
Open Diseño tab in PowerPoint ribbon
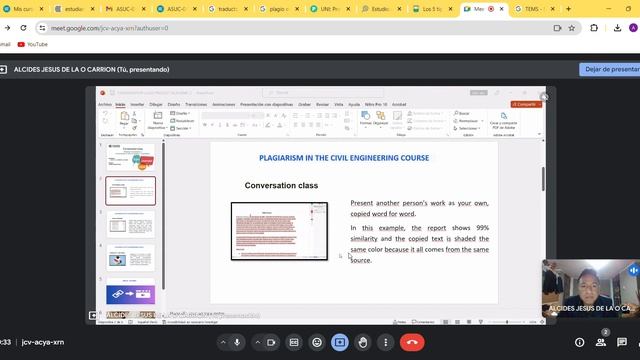[174, 104]
